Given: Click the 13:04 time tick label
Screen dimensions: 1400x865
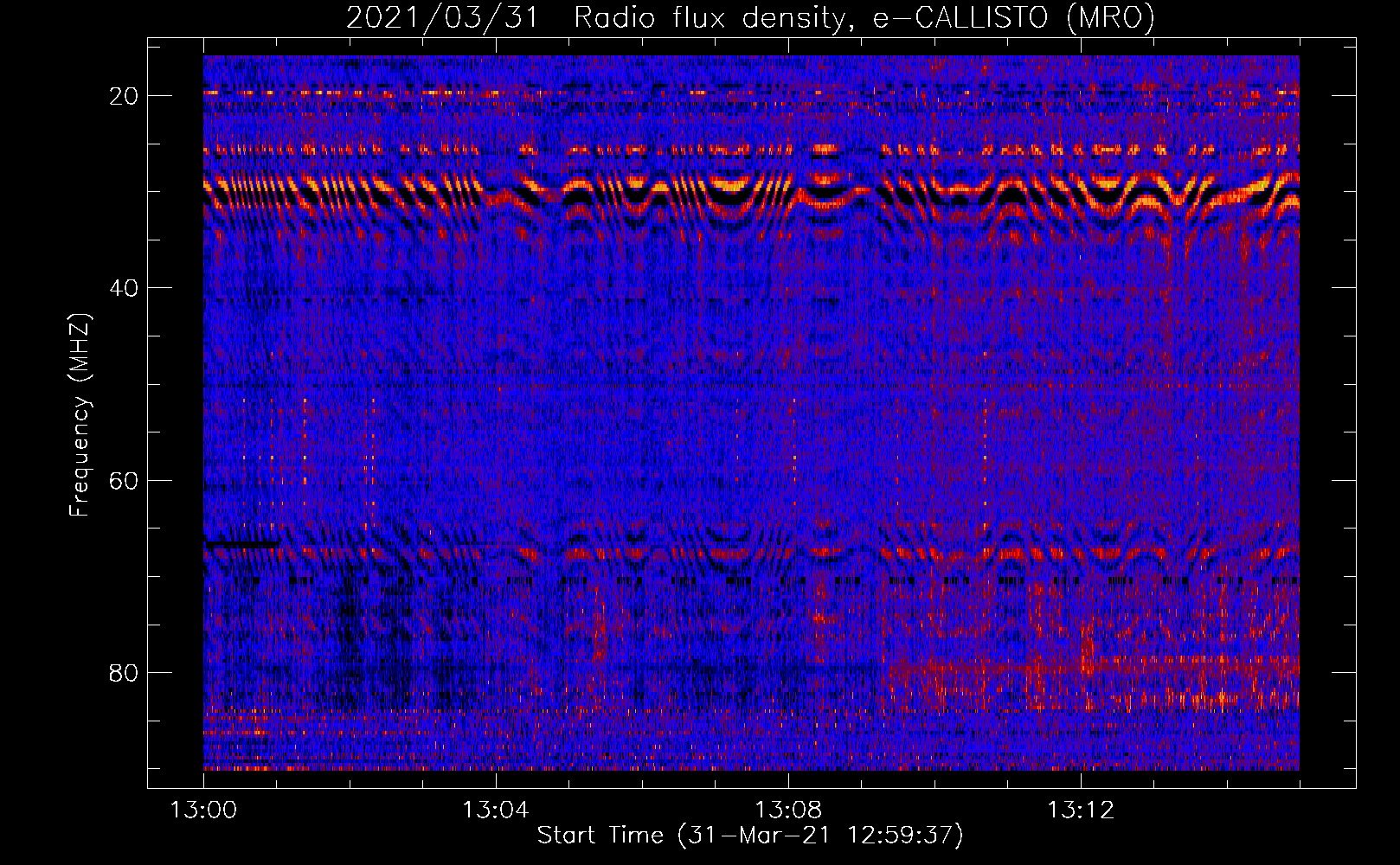Looking at the screenshot, I should pos(496,811).
